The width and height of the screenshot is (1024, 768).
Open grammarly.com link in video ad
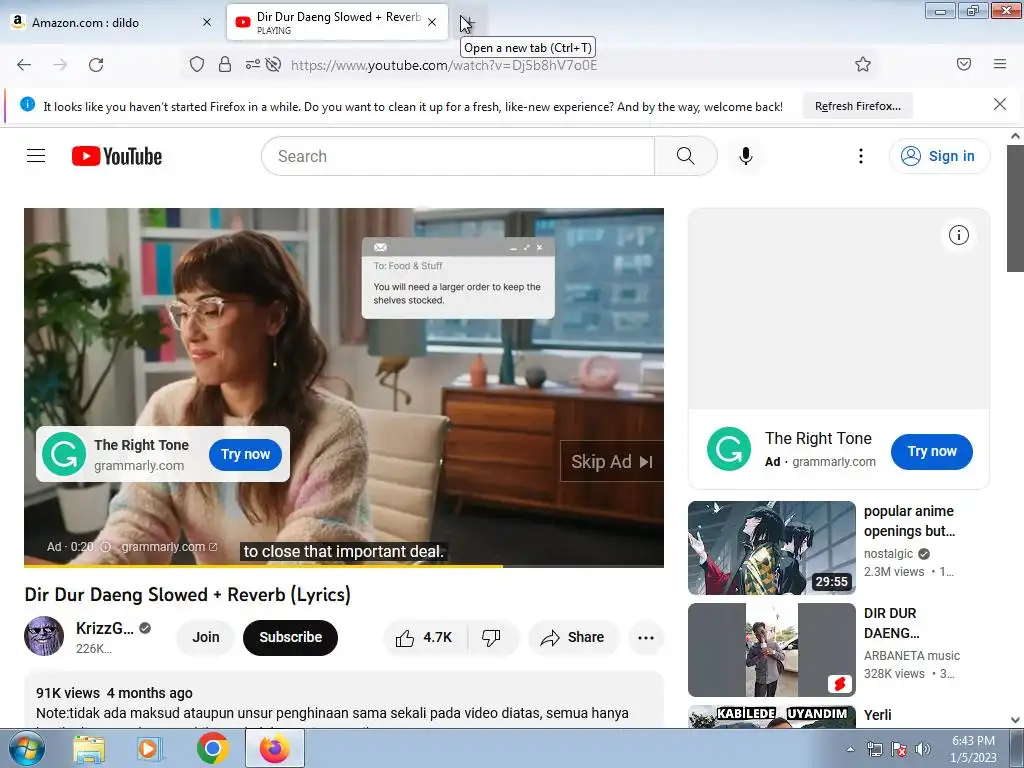pos(169,547)
